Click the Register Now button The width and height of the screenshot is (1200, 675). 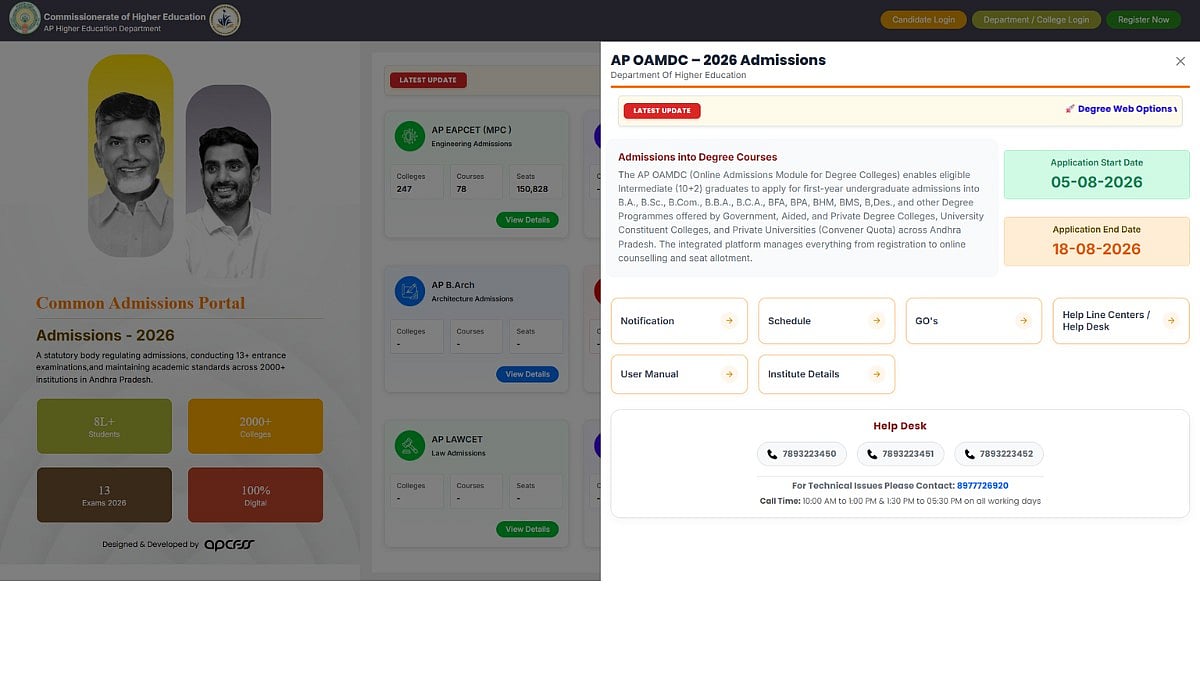point(1143,19)
